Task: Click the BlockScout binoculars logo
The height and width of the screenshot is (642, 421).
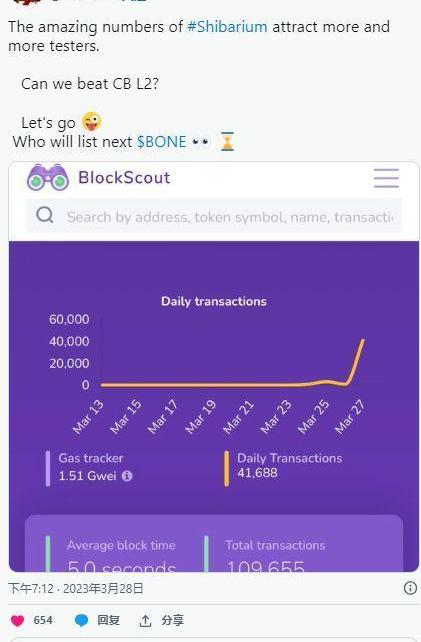Action: tap(48, 177)
